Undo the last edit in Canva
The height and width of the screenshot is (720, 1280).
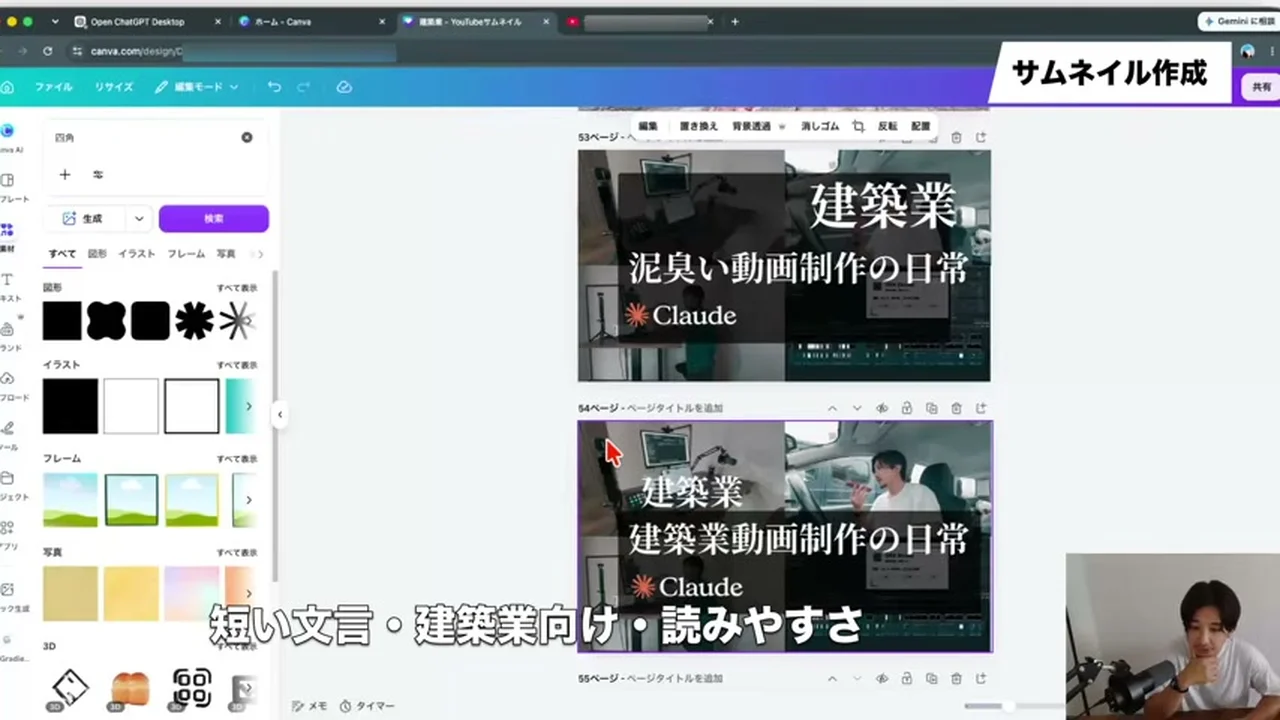pyautogui.click(x=274, y=87)
